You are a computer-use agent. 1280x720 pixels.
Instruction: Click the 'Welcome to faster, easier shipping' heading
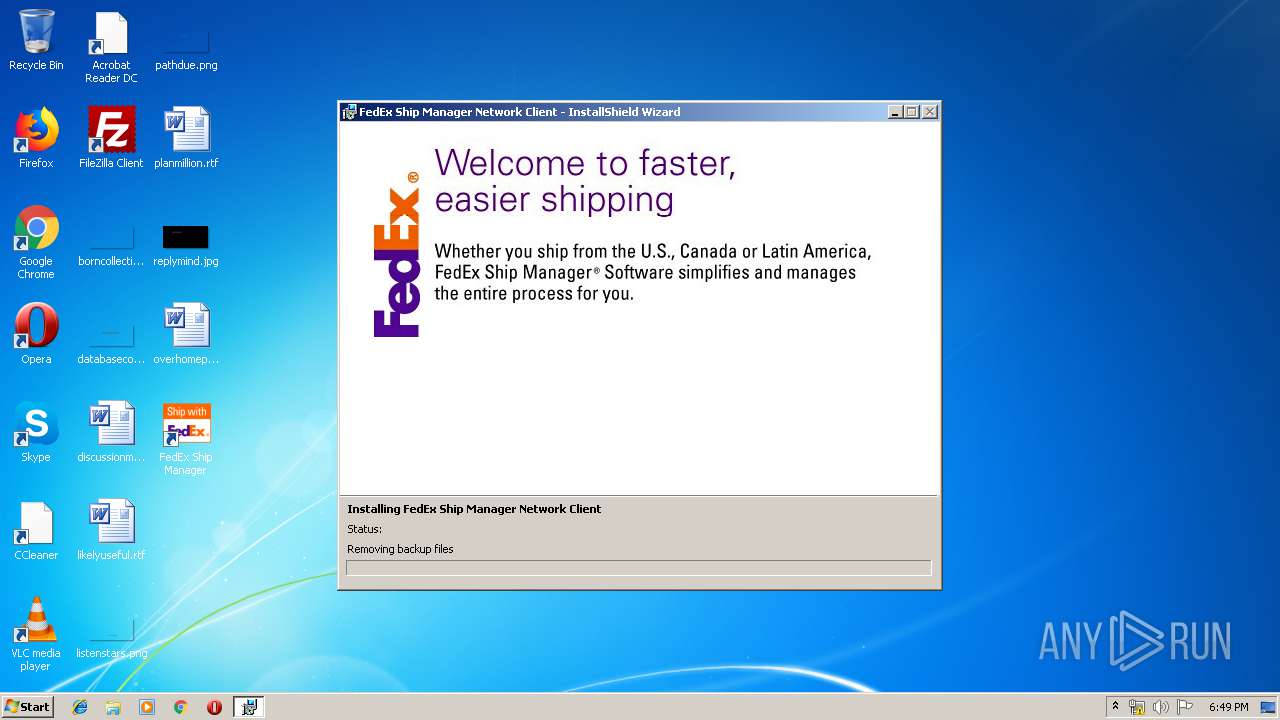pyautogui.click(x=585, y=180)
